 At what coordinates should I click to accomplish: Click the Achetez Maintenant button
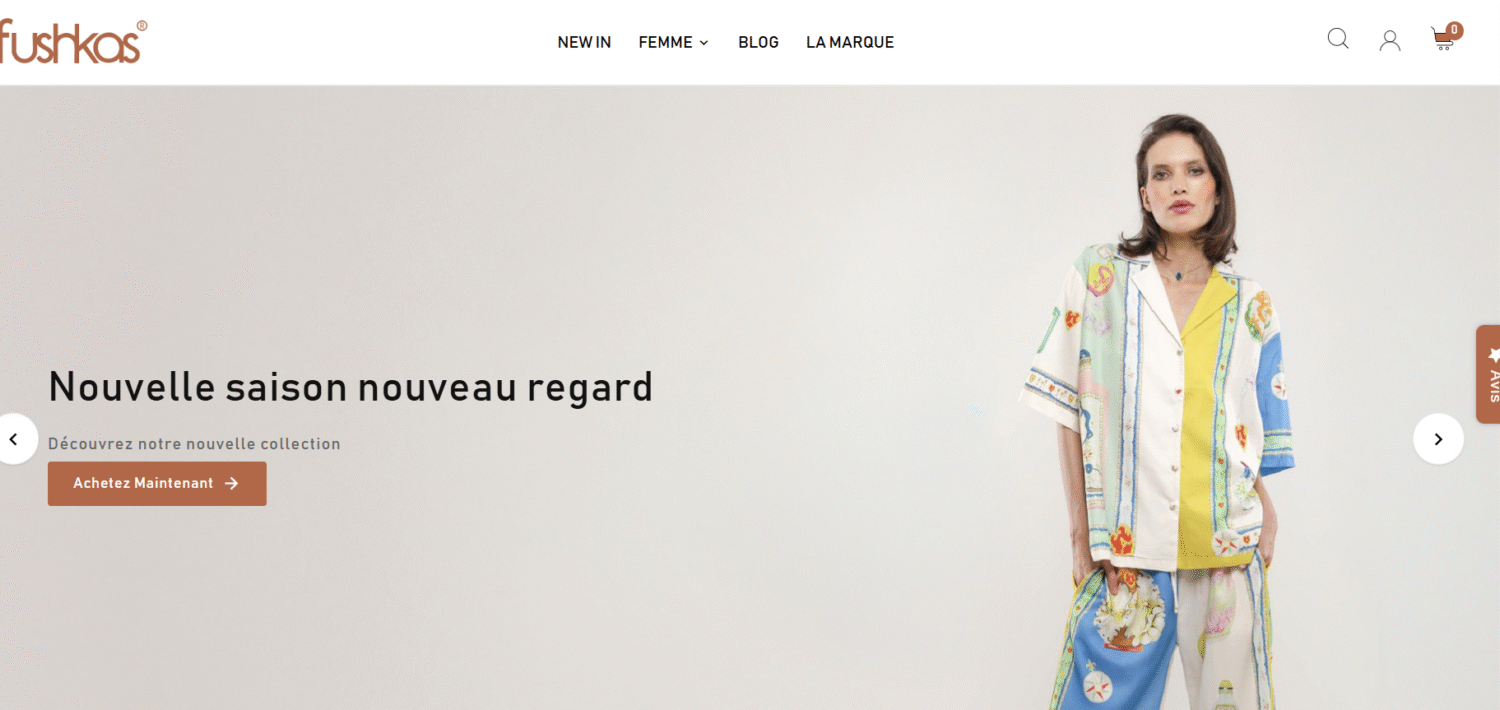(157, 484)
